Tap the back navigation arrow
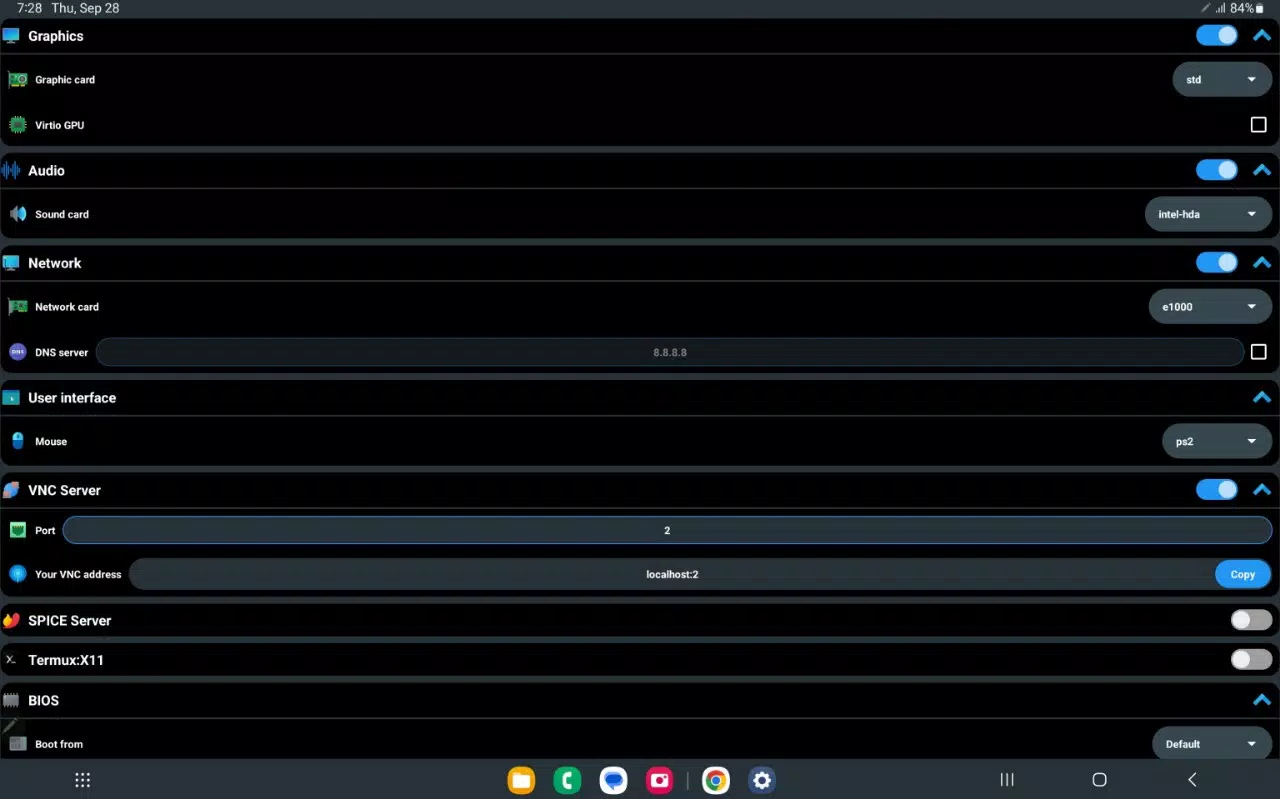 click(1192, 780)
